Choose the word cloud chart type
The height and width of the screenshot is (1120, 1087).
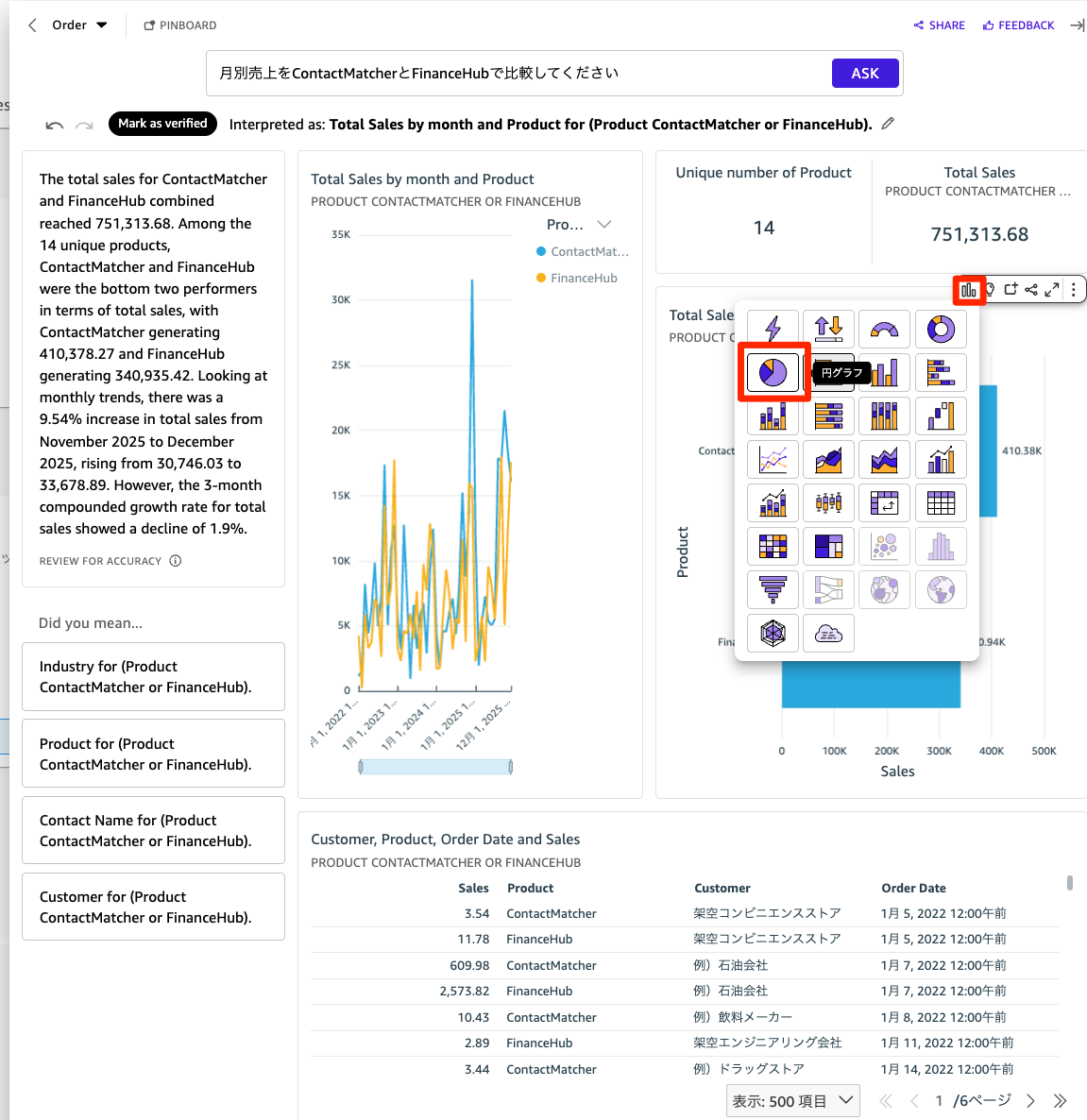[828, 633]
